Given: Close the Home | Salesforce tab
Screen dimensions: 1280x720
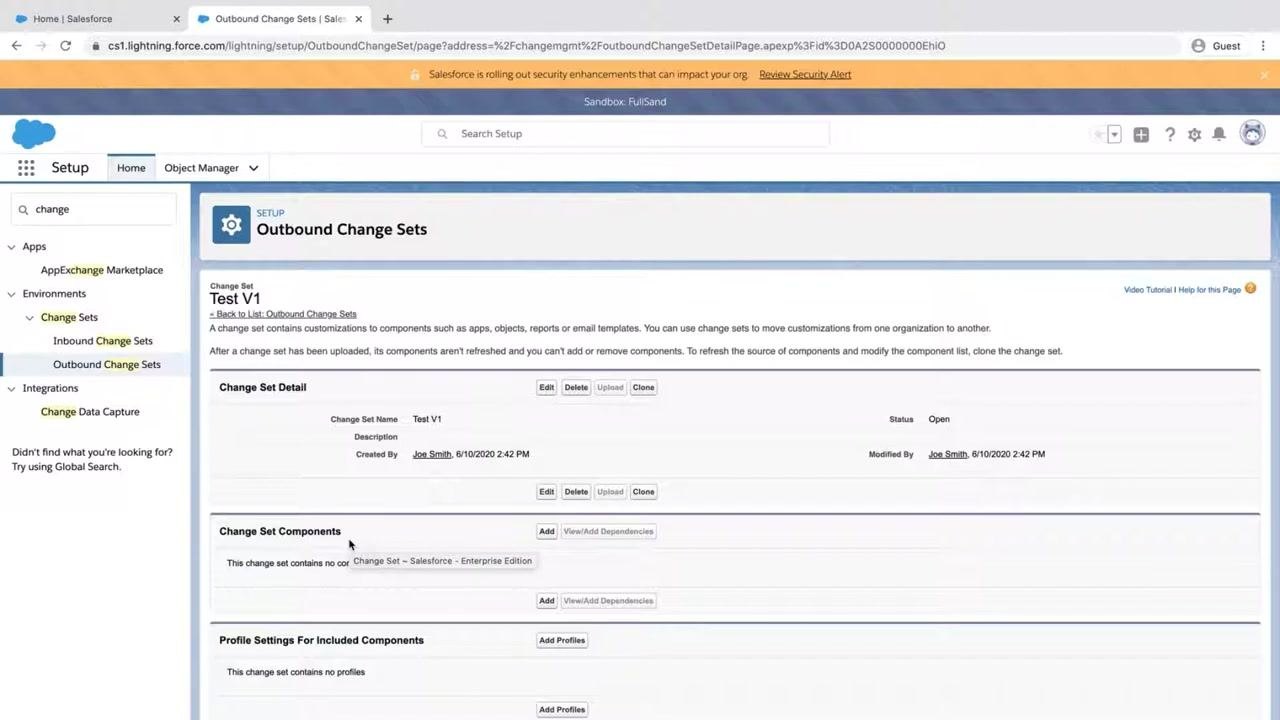Looking at the screenshot, I should (x=176, y=18).
